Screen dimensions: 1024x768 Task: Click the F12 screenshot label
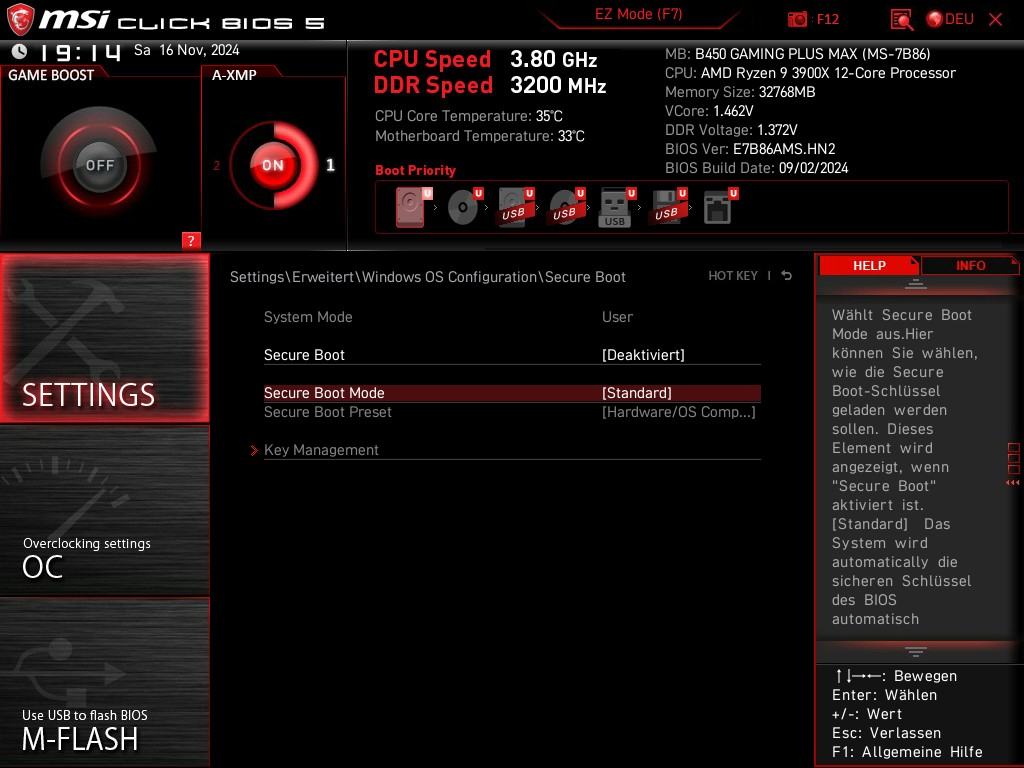(x=827, y=19)
